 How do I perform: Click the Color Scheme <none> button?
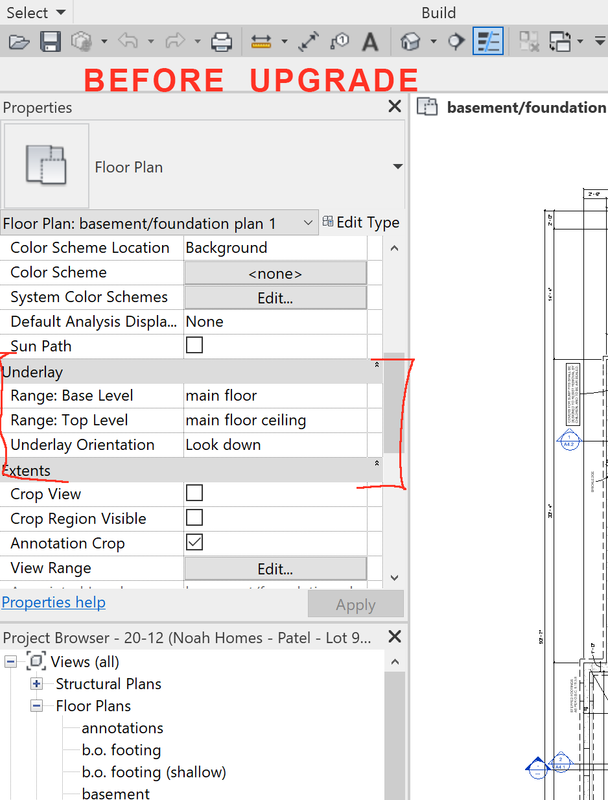(x=275, y=273)
